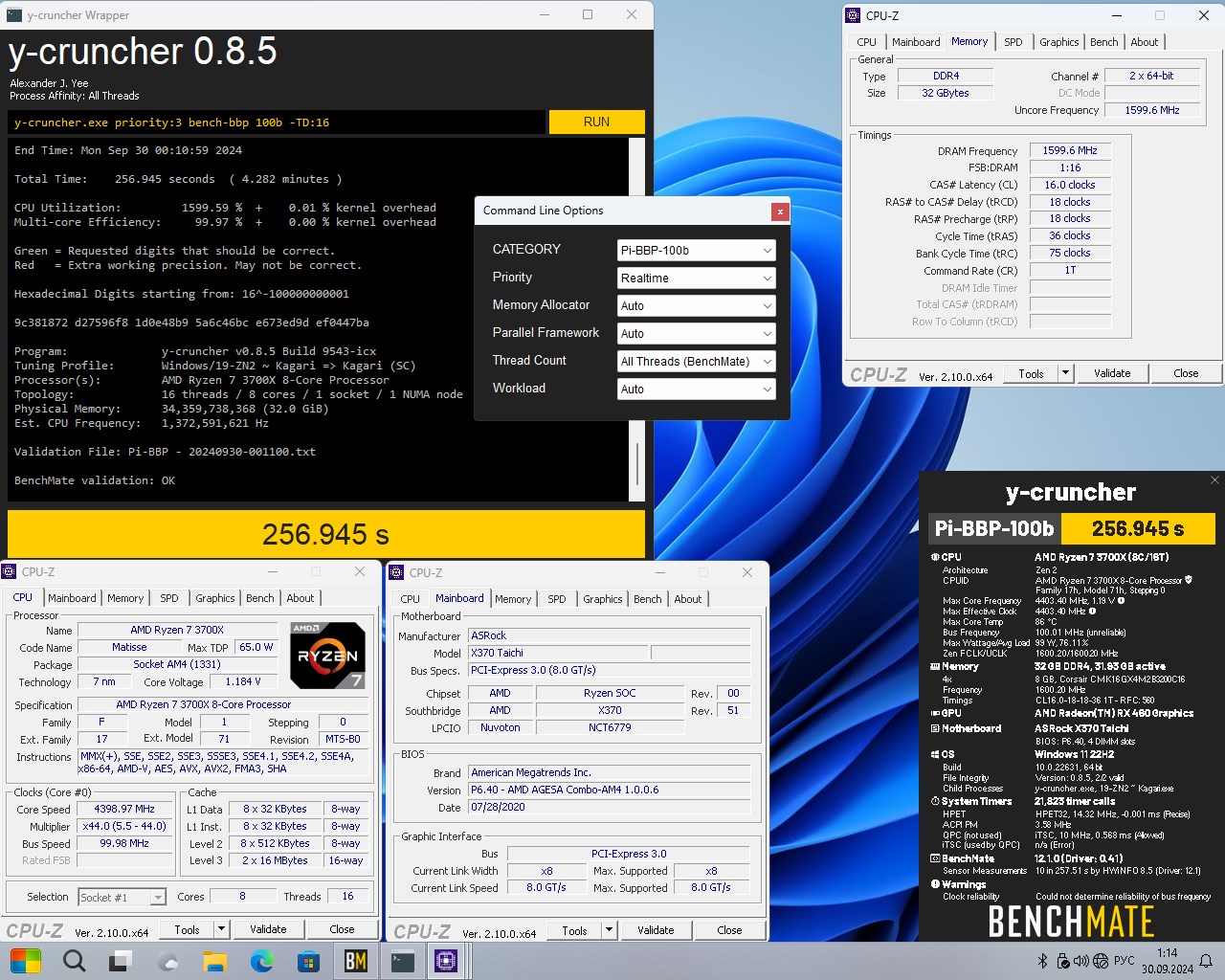Open the network globe tray icon
This screenshot has width=1225, height=980.
1101,961
